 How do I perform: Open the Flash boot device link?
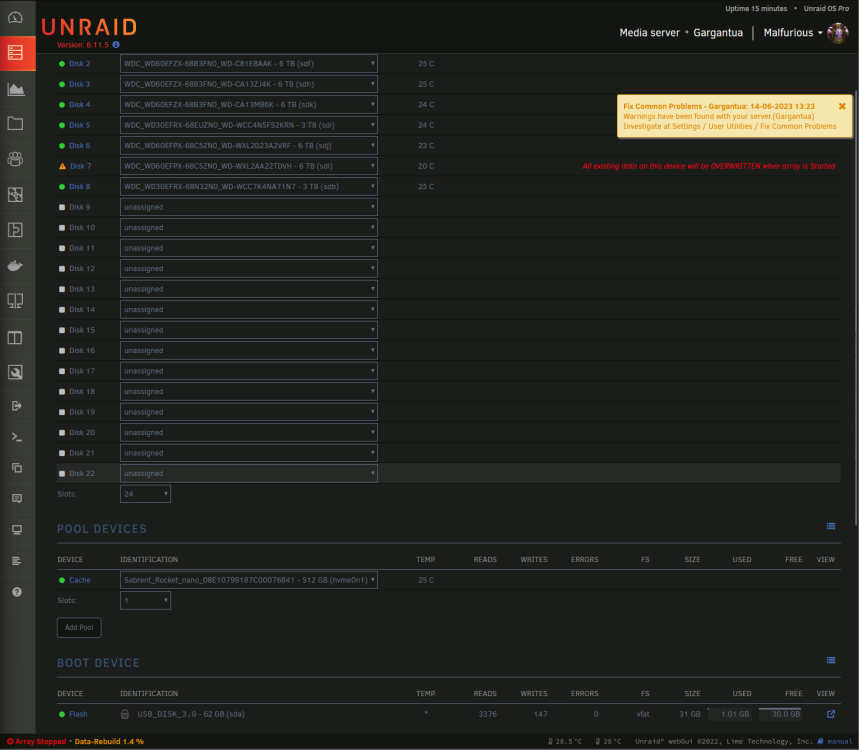pyautogui.click(x=78, y=714)
